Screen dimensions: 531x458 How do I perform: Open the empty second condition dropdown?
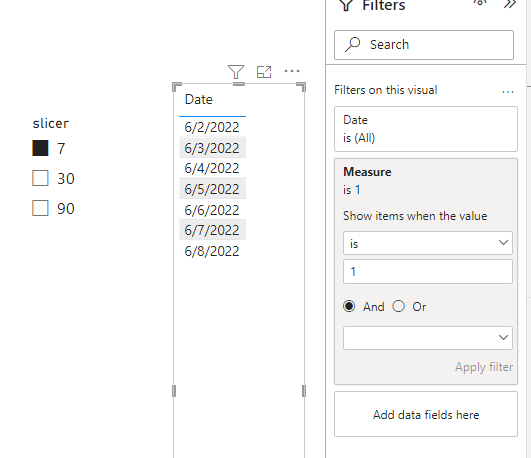[428, 338]
